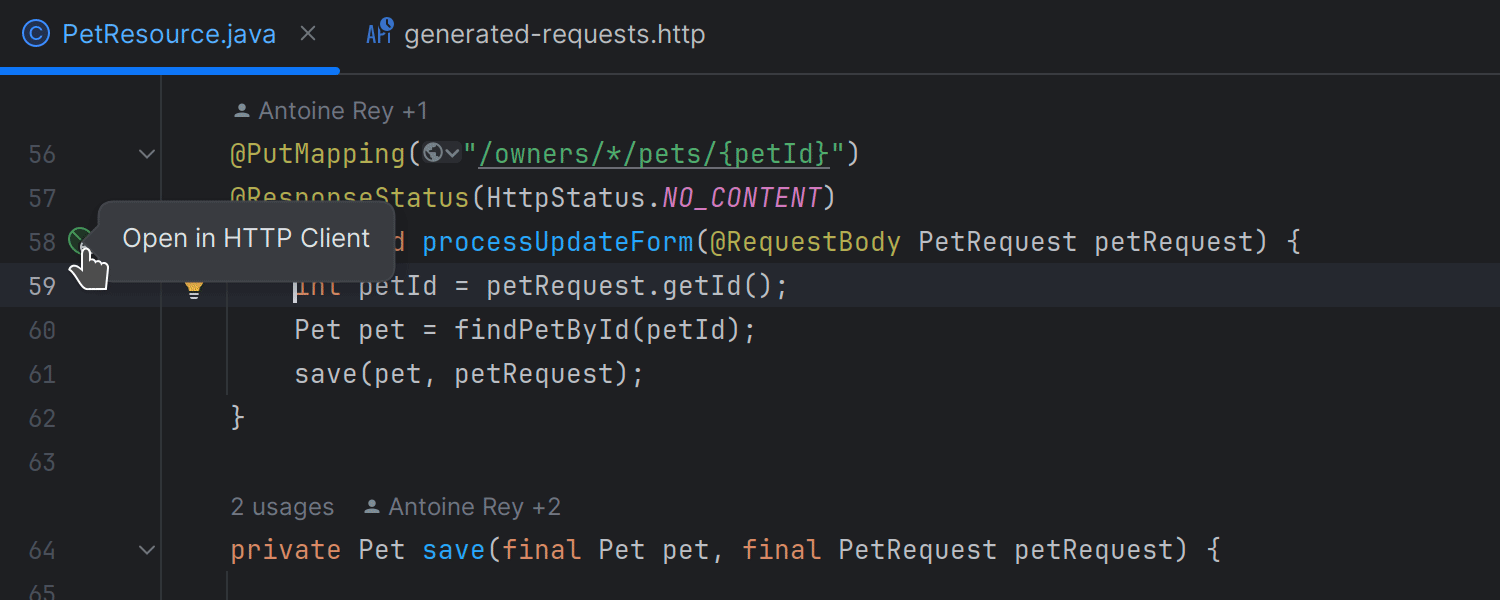Select the PetResource.java tab

(168, 33)
